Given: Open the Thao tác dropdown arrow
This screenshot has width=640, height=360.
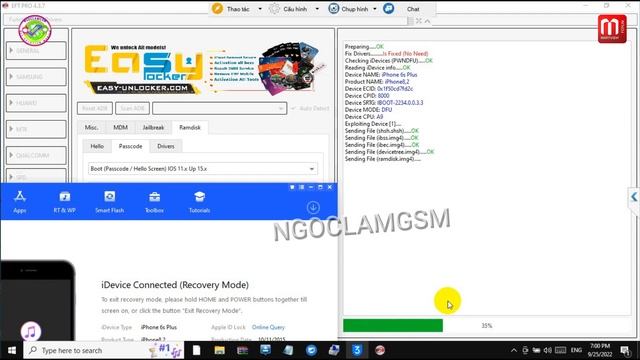Looking at the screenshot, I should (260, 9).
